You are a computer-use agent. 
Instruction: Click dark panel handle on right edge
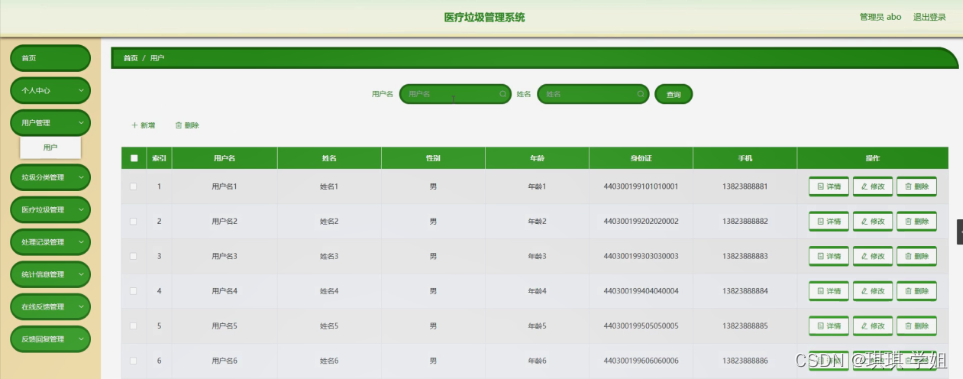960,232
